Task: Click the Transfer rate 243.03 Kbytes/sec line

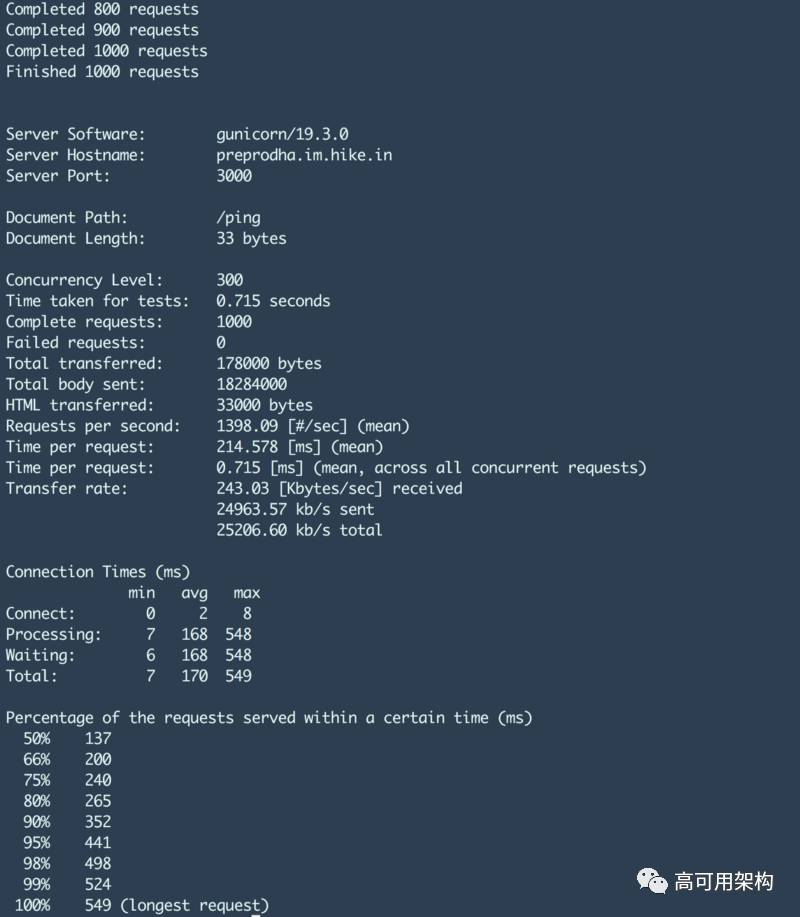Action: click(339, 488)
